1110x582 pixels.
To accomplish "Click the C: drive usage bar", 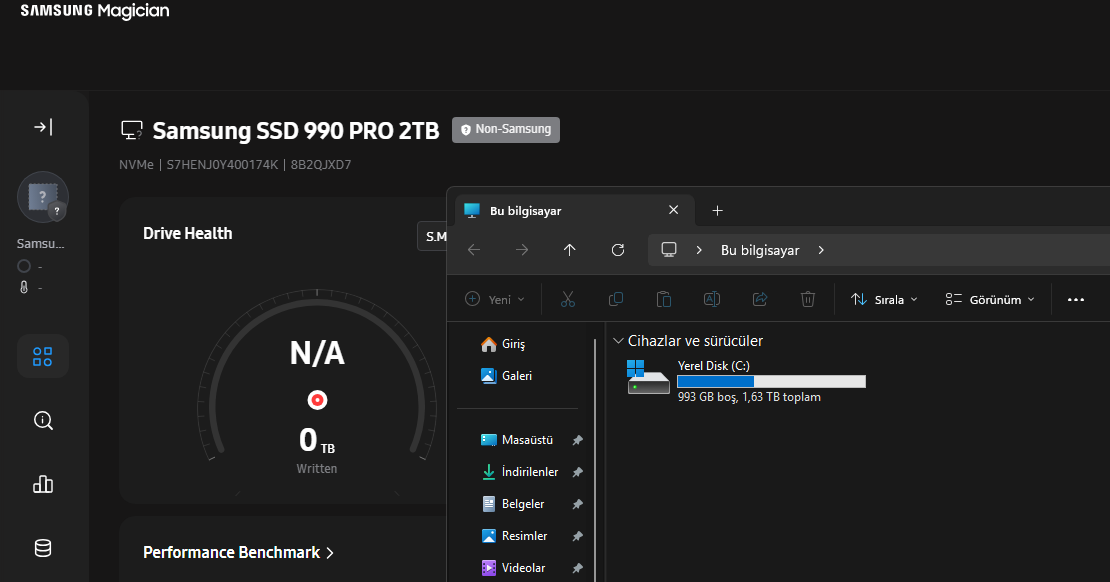I will 771,382.
